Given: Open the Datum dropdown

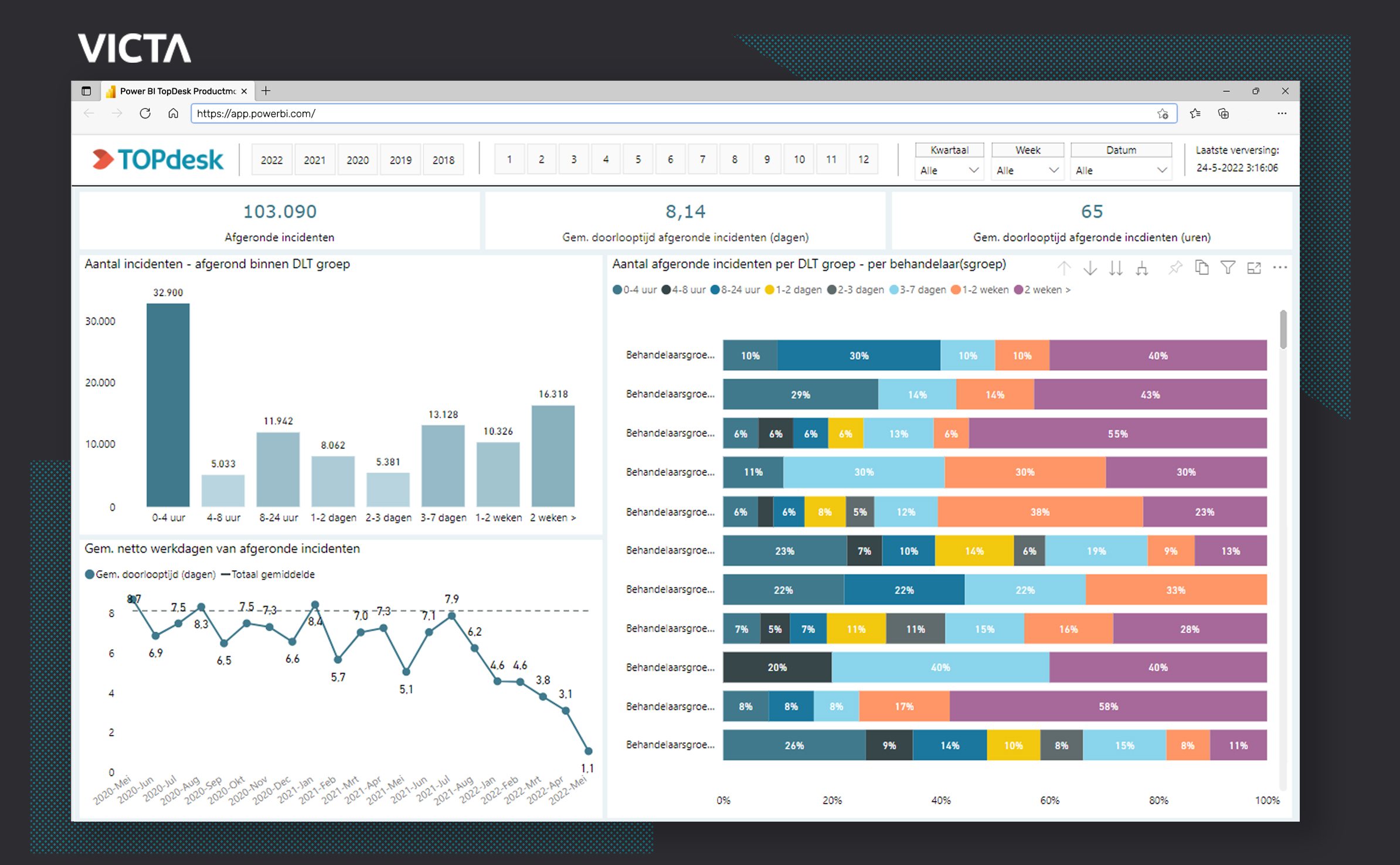Looking at the screenshot, I should [1120, 171].
